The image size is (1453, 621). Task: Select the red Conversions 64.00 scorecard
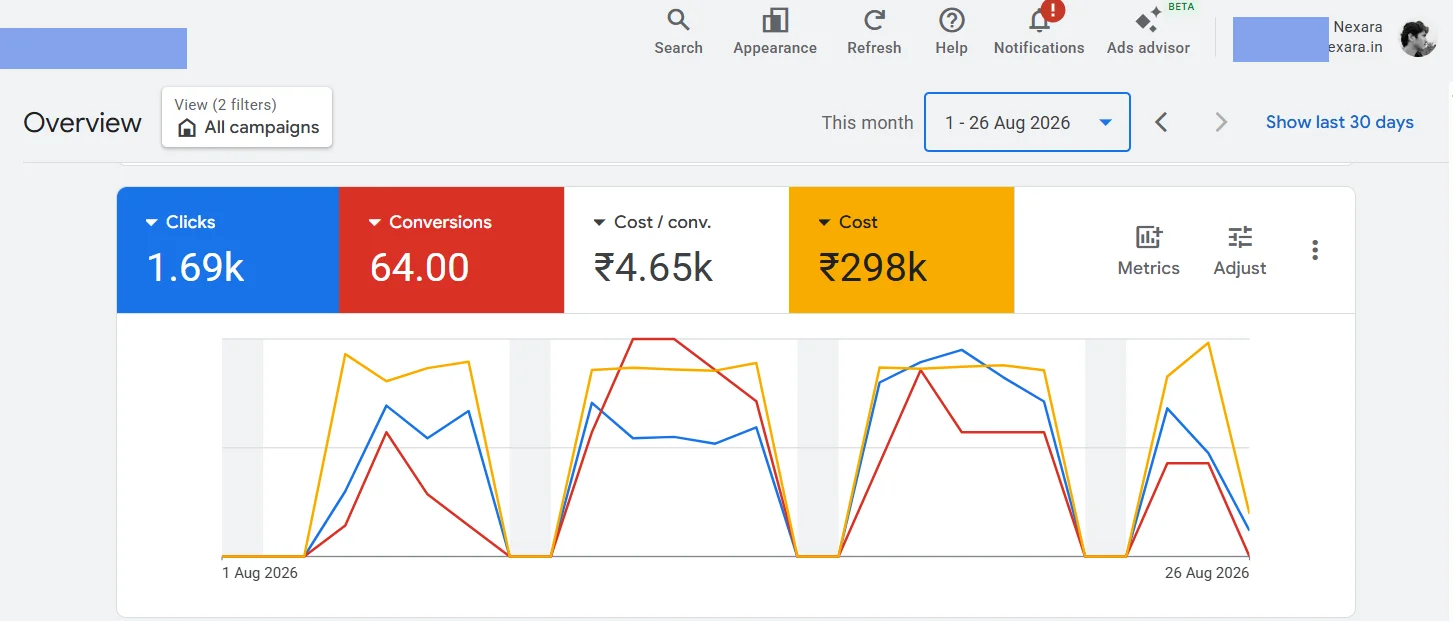(x=452, y=250)
